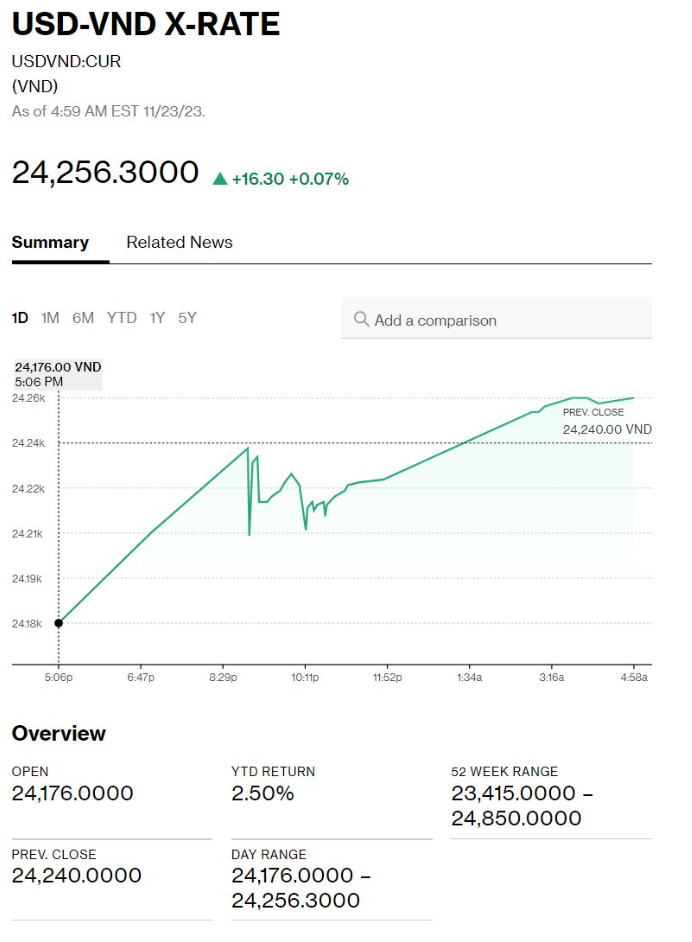692x942 pixels.
Task: Click the Add a comparison field
Action: point(496,320)
